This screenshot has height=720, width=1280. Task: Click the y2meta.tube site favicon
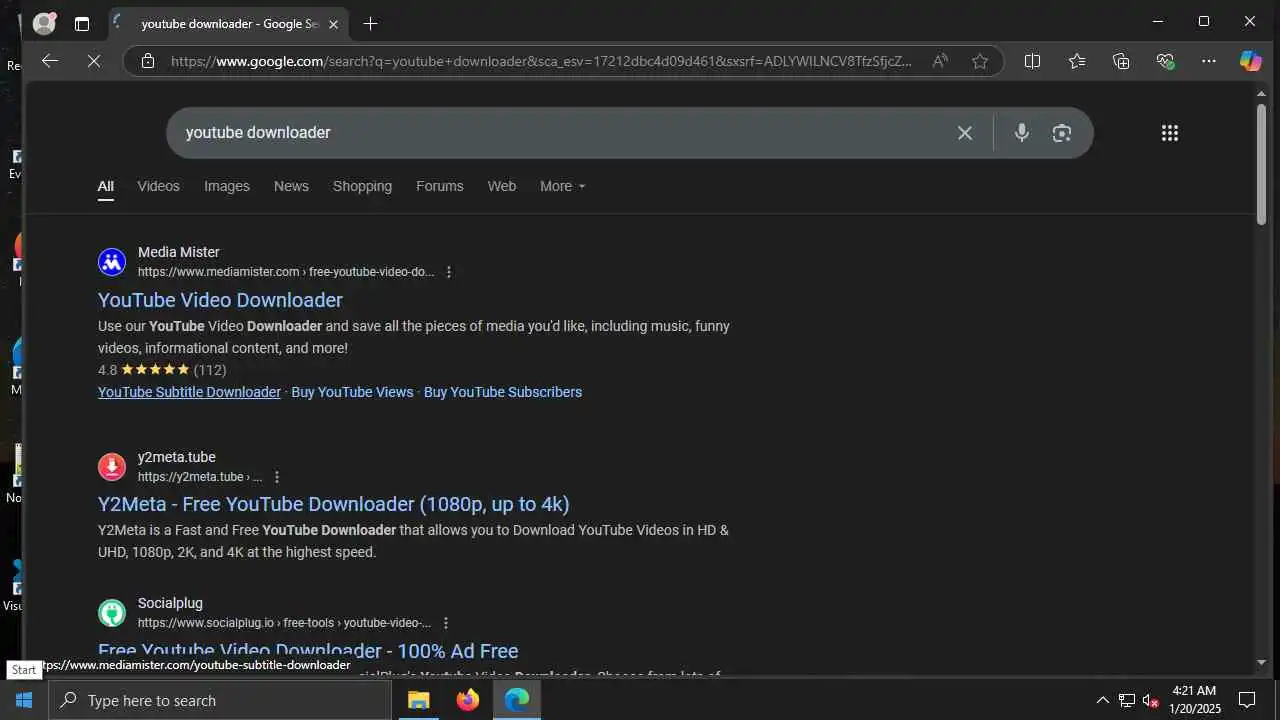[x=112, y=467]
